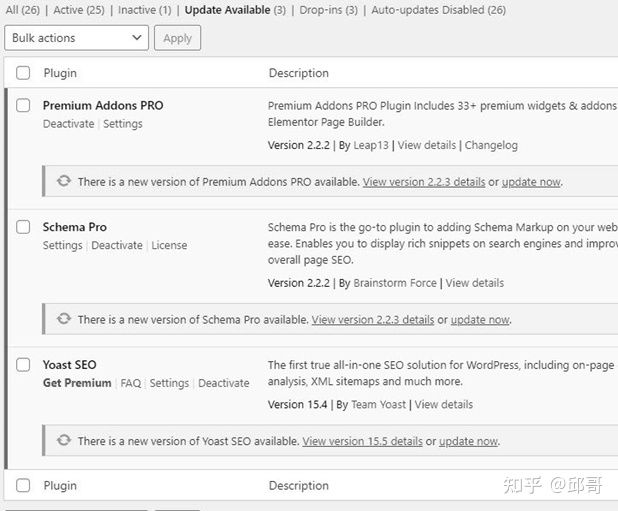Click Get Premium under Yoast SEO

point(77,383)
